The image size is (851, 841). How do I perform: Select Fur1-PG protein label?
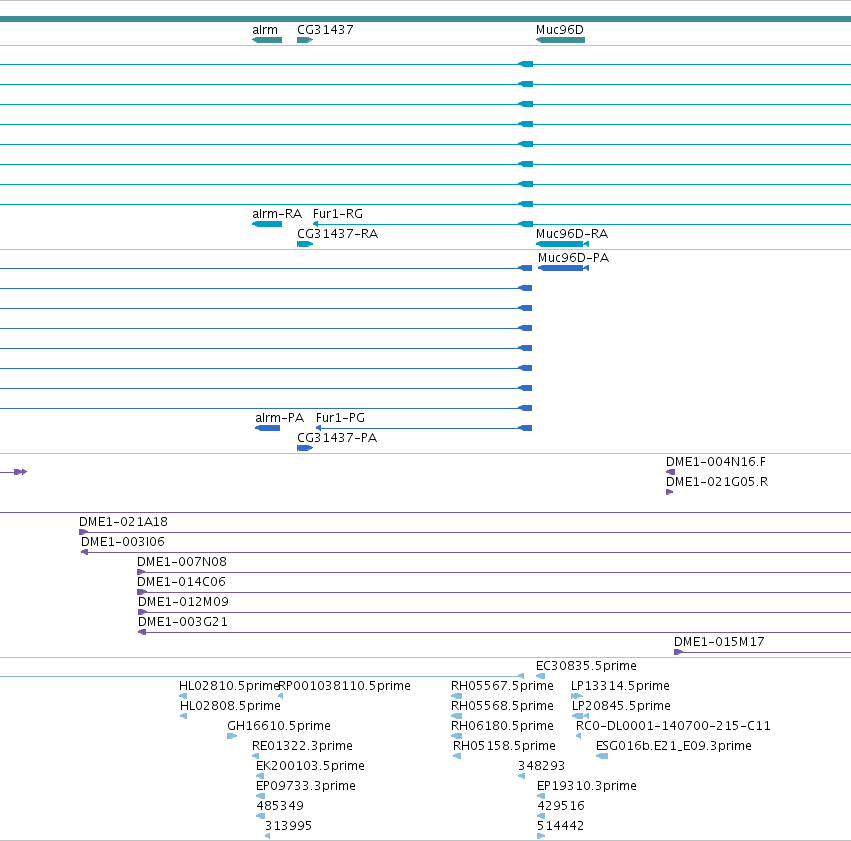coord(340,418)
